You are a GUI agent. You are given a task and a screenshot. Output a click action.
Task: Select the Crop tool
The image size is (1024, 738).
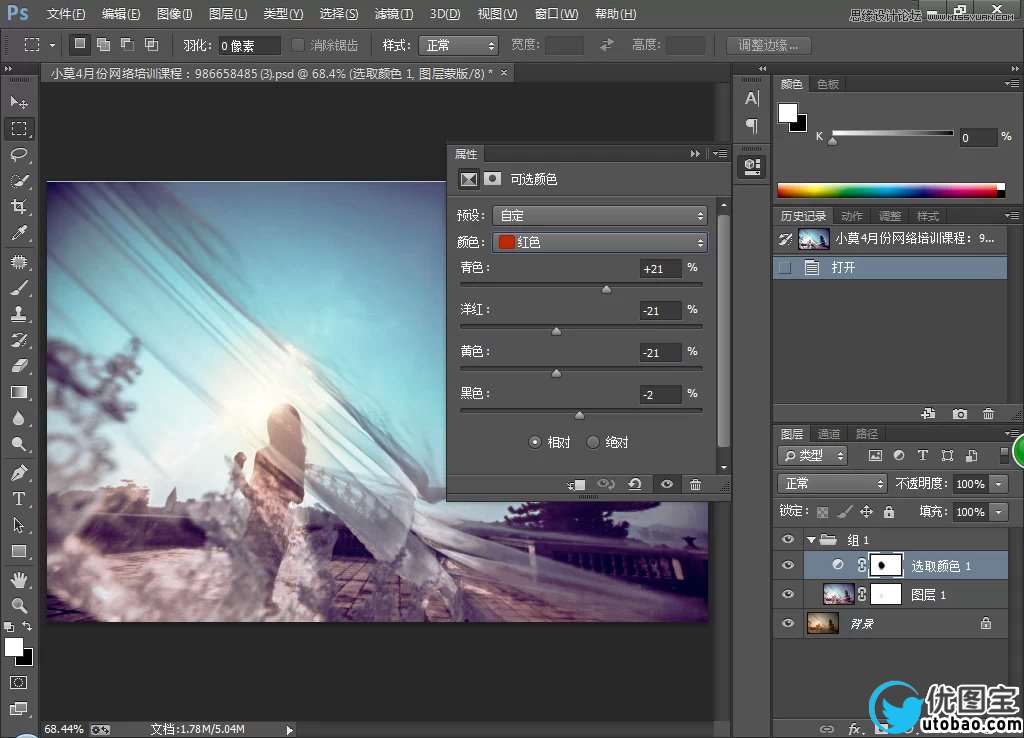pyautogui.click(x=19, y=207)
